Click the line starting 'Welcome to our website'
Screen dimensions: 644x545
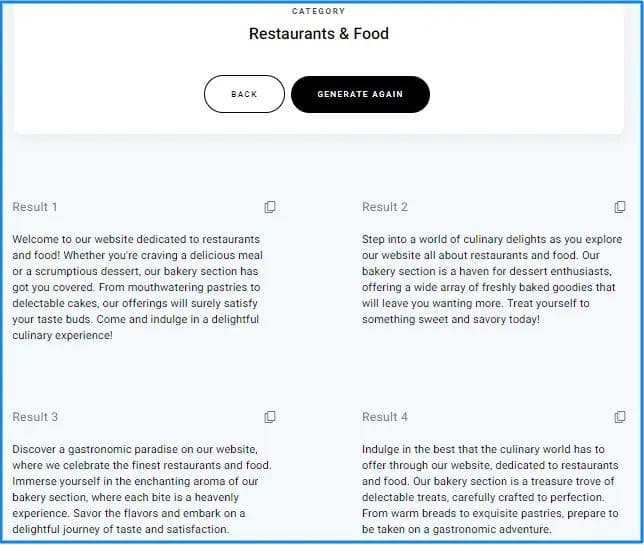tap(136, 240)
